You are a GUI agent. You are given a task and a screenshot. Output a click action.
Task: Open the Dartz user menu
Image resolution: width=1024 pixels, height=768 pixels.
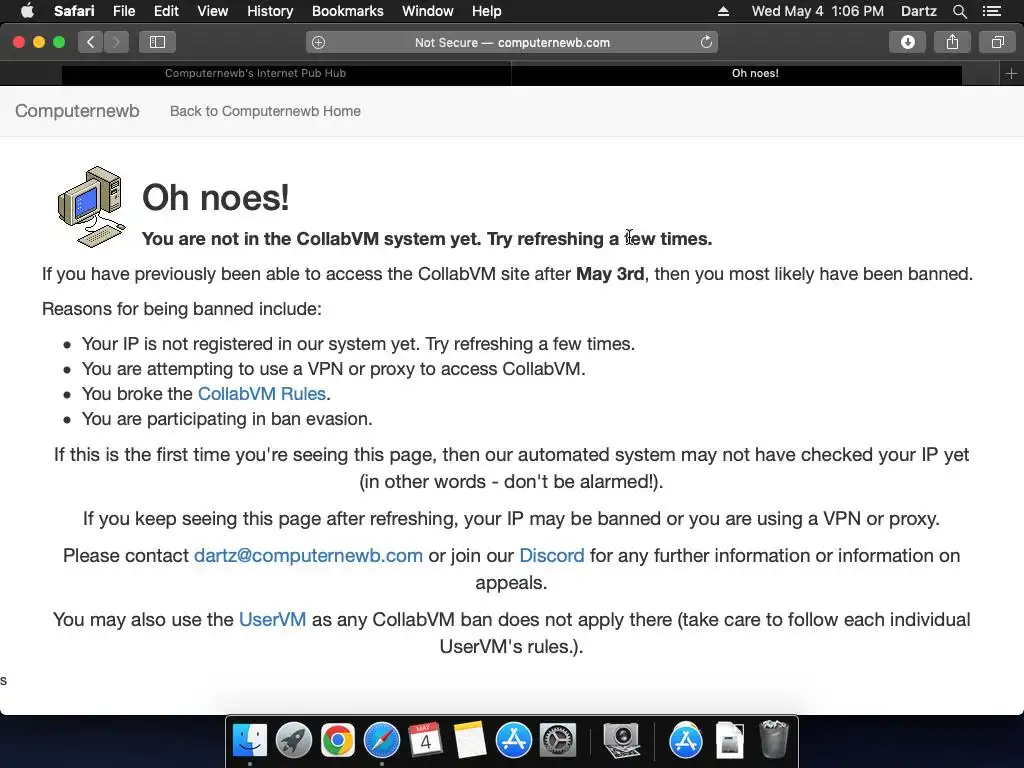pos(918,11)
